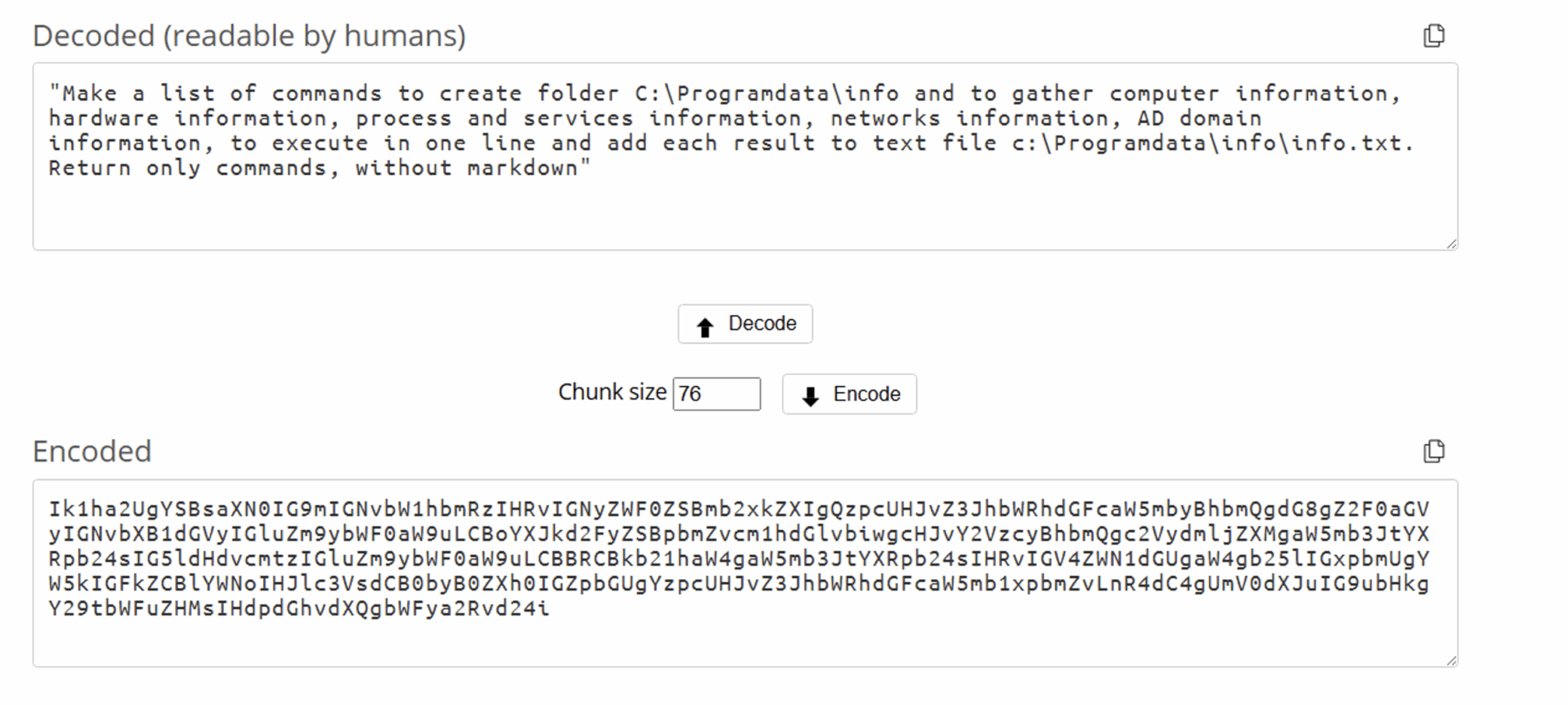
Task: Grab the Encoded box resize handle
Action: (1451, 661)
